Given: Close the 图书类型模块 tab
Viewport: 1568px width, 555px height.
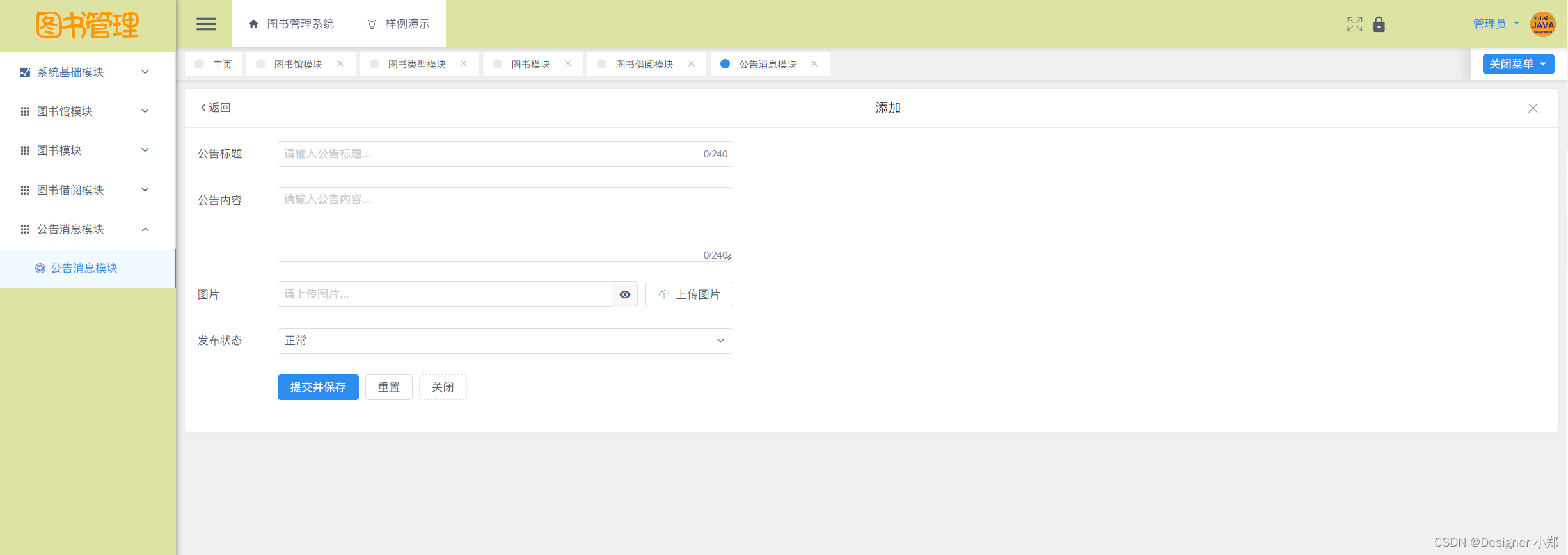Looking at the screenshot, I should click(464, 63).
